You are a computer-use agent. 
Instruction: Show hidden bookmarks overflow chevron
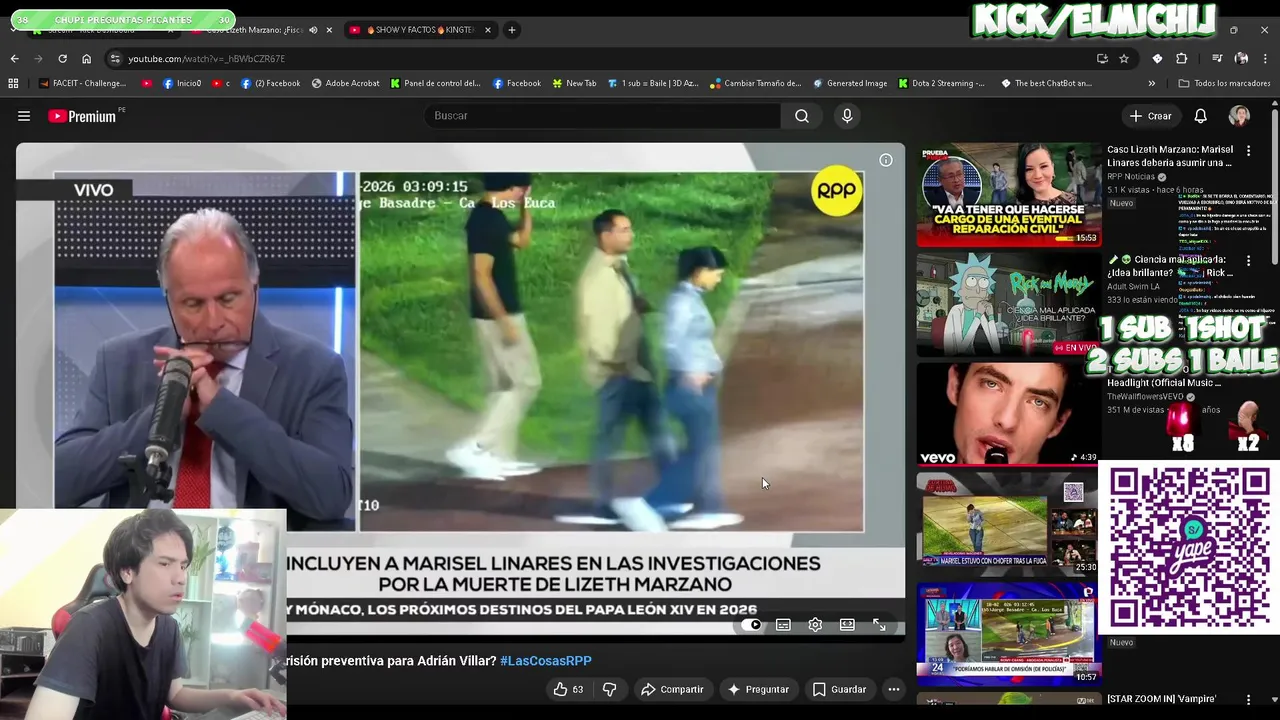pyautogui.click(x=1152, y=83)
